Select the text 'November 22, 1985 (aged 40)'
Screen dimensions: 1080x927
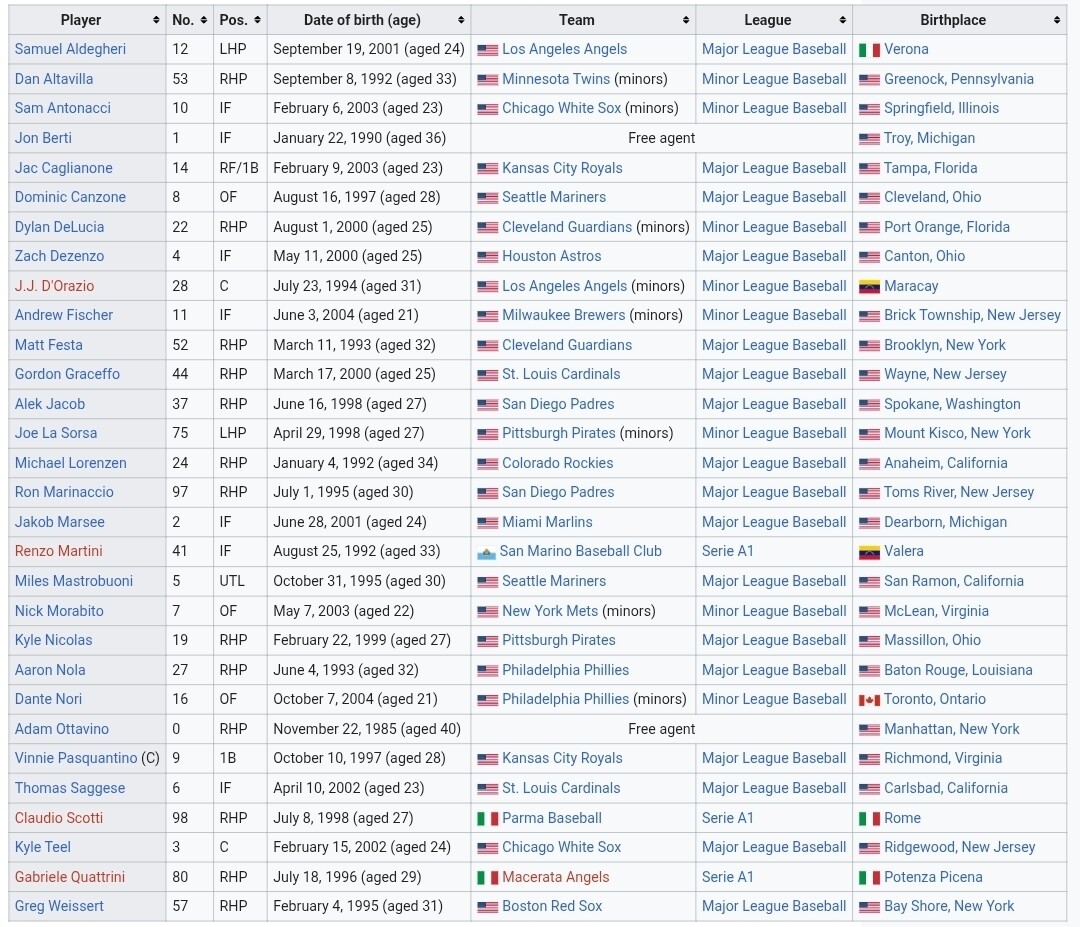pyautogui.click(x=367, y=729)
